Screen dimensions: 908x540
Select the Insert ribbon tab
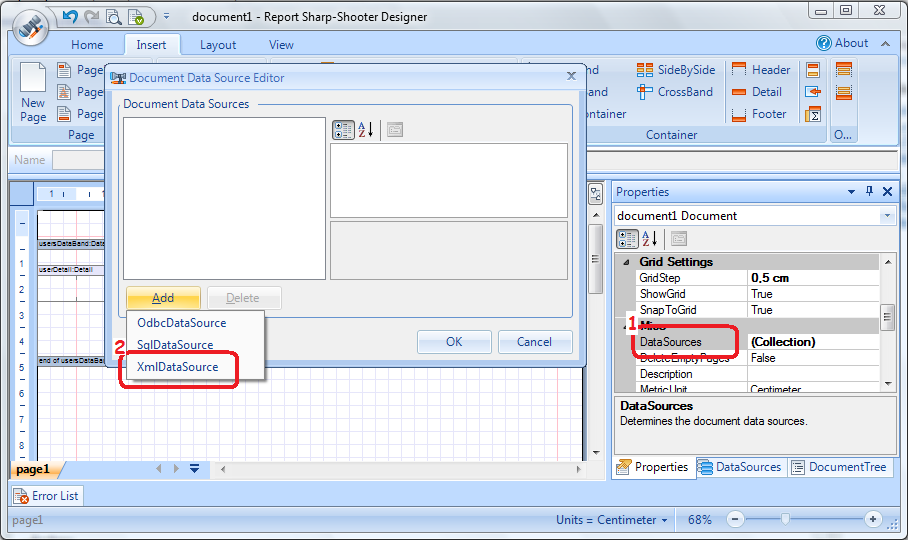[x=151, y=45]
